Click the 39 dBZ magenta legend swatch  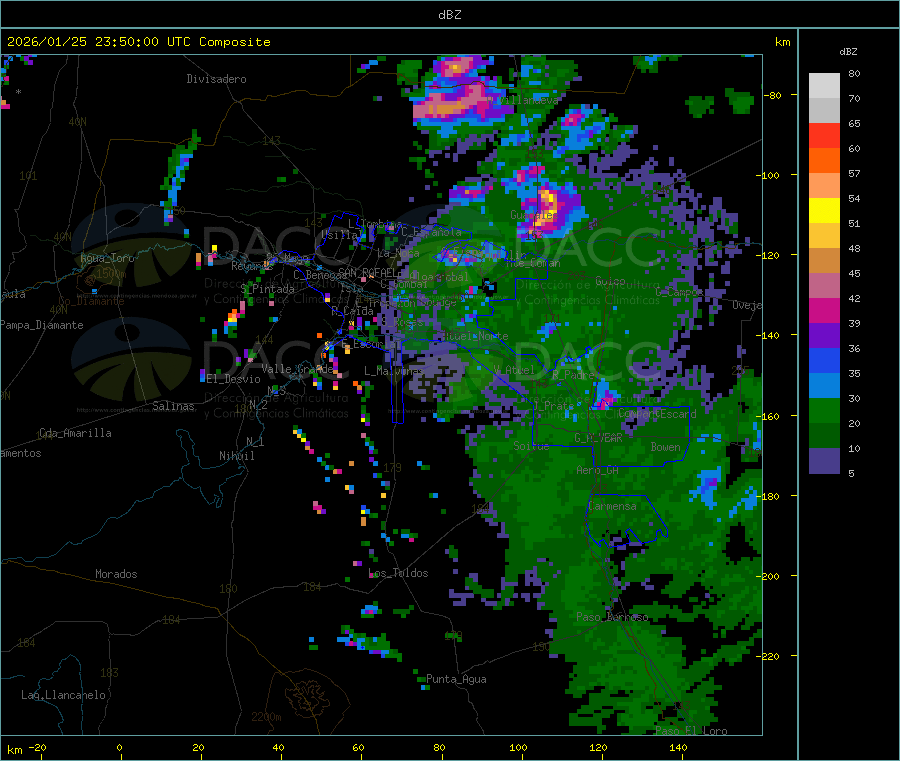(824, 310)
